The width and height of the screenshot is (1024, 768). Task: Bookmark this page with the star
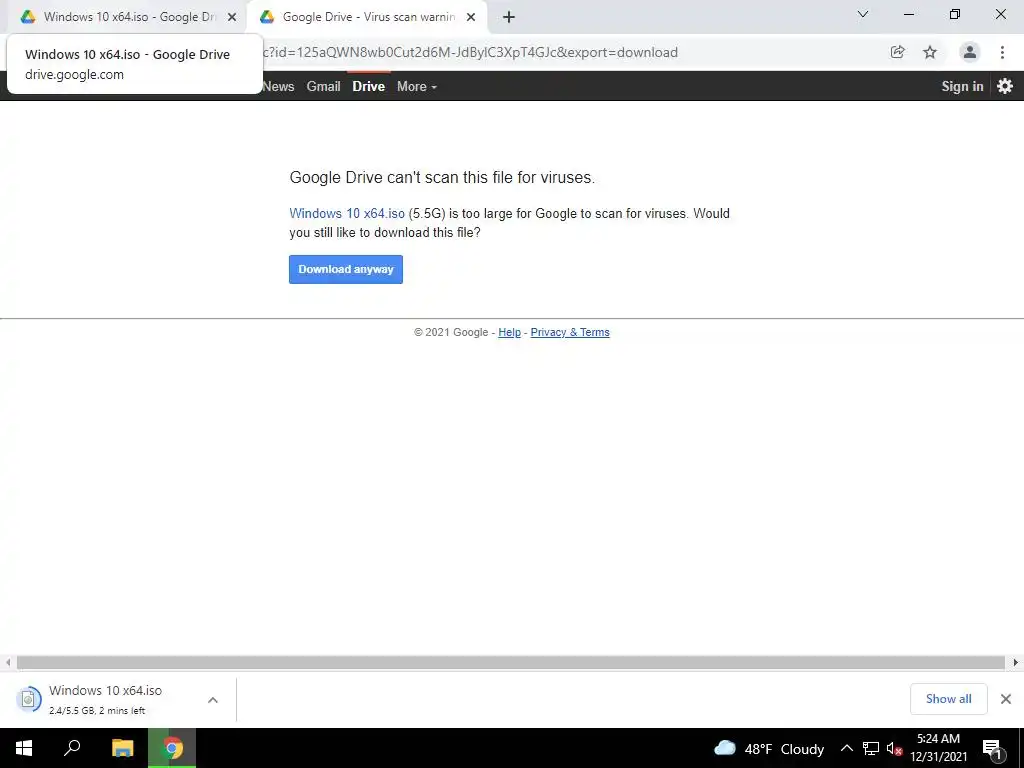pyautogui.click(x=930, y=52)
